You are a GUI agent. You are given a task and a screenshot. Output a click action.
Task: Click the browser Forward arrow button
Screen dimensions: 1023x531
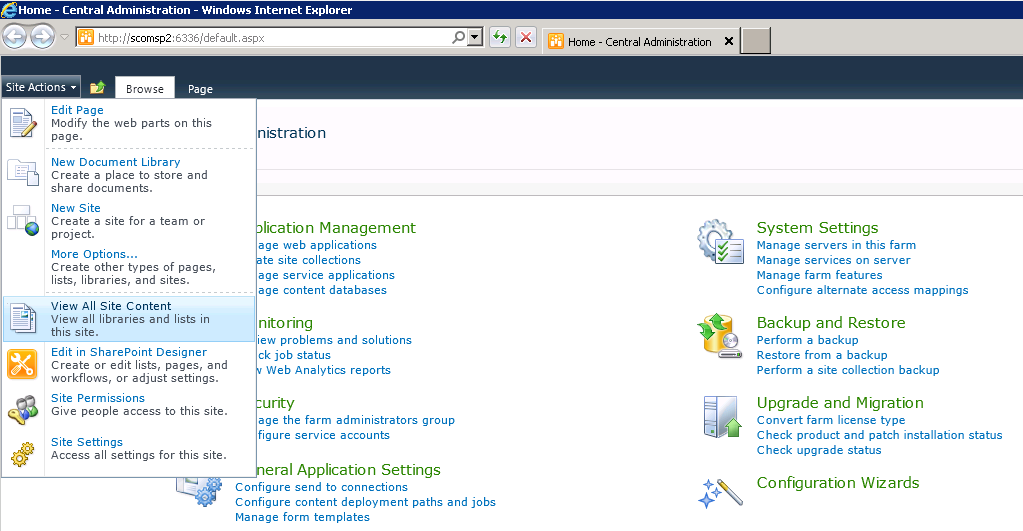pyautogui.click(x=42, y=37)
